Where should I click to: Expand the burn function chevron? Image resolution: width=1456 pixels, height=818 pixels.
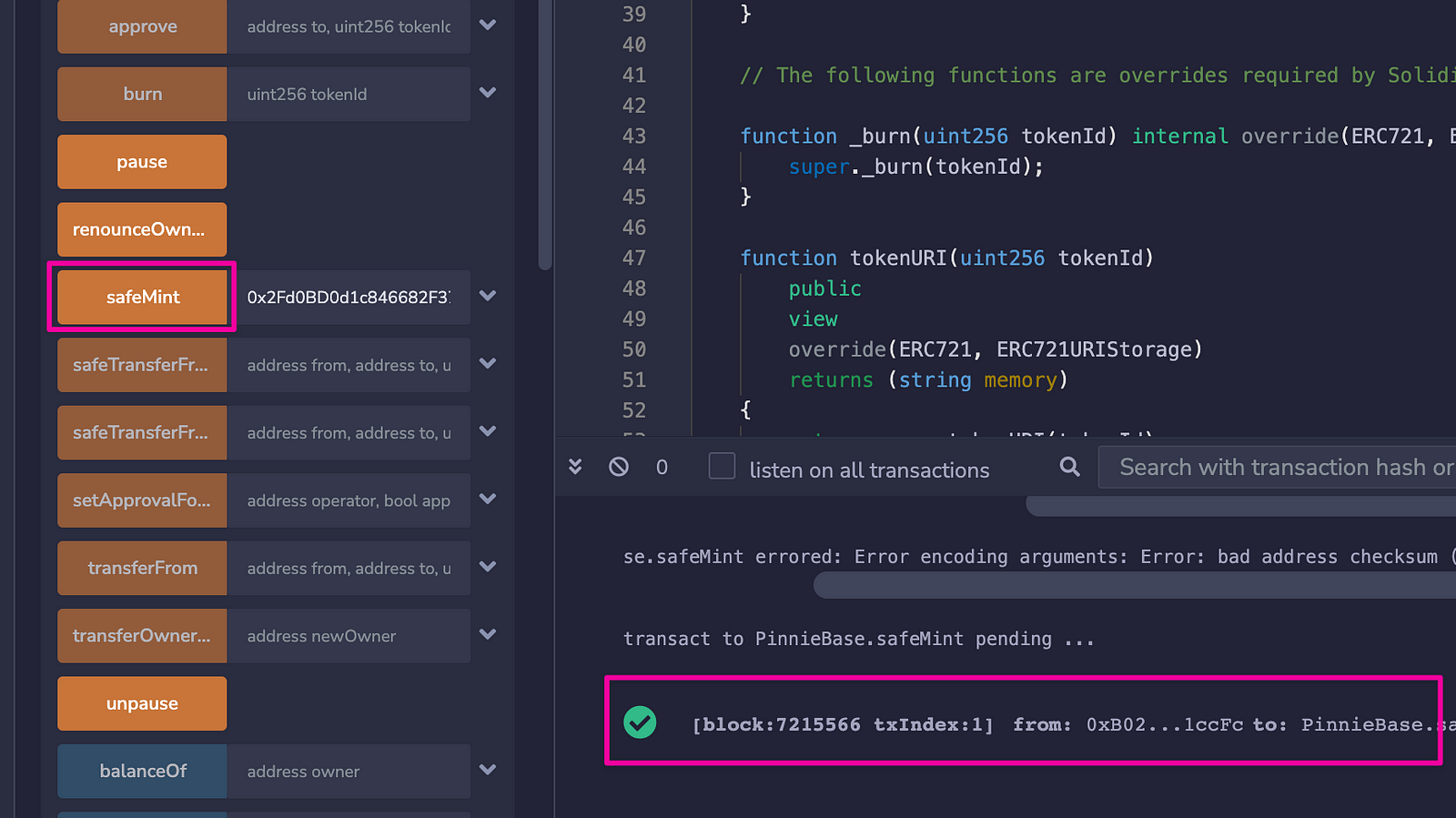point(488,93)
